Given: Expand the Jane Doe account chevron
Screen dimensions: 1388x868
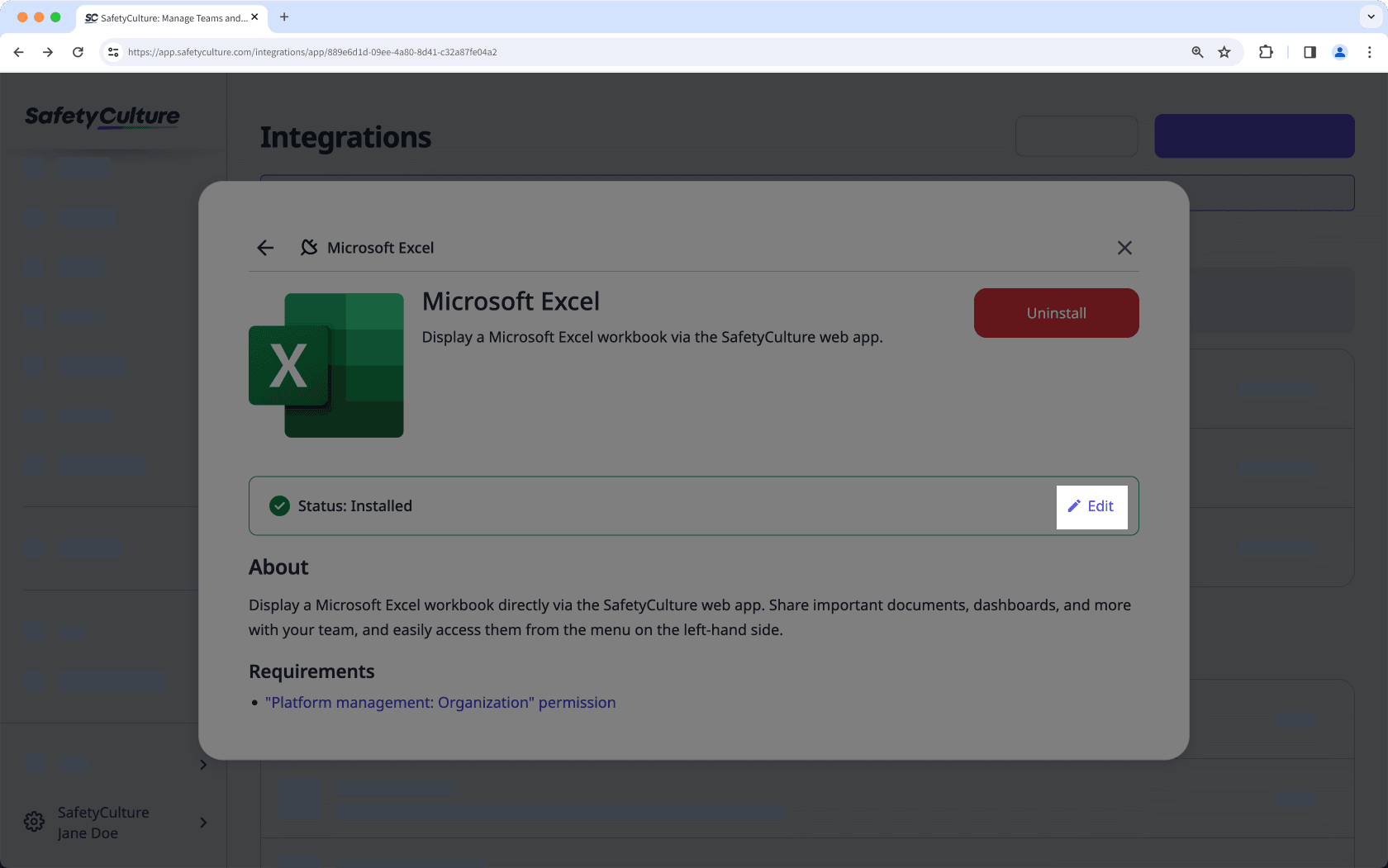Looking at the screenshot, I should (202, 823).
